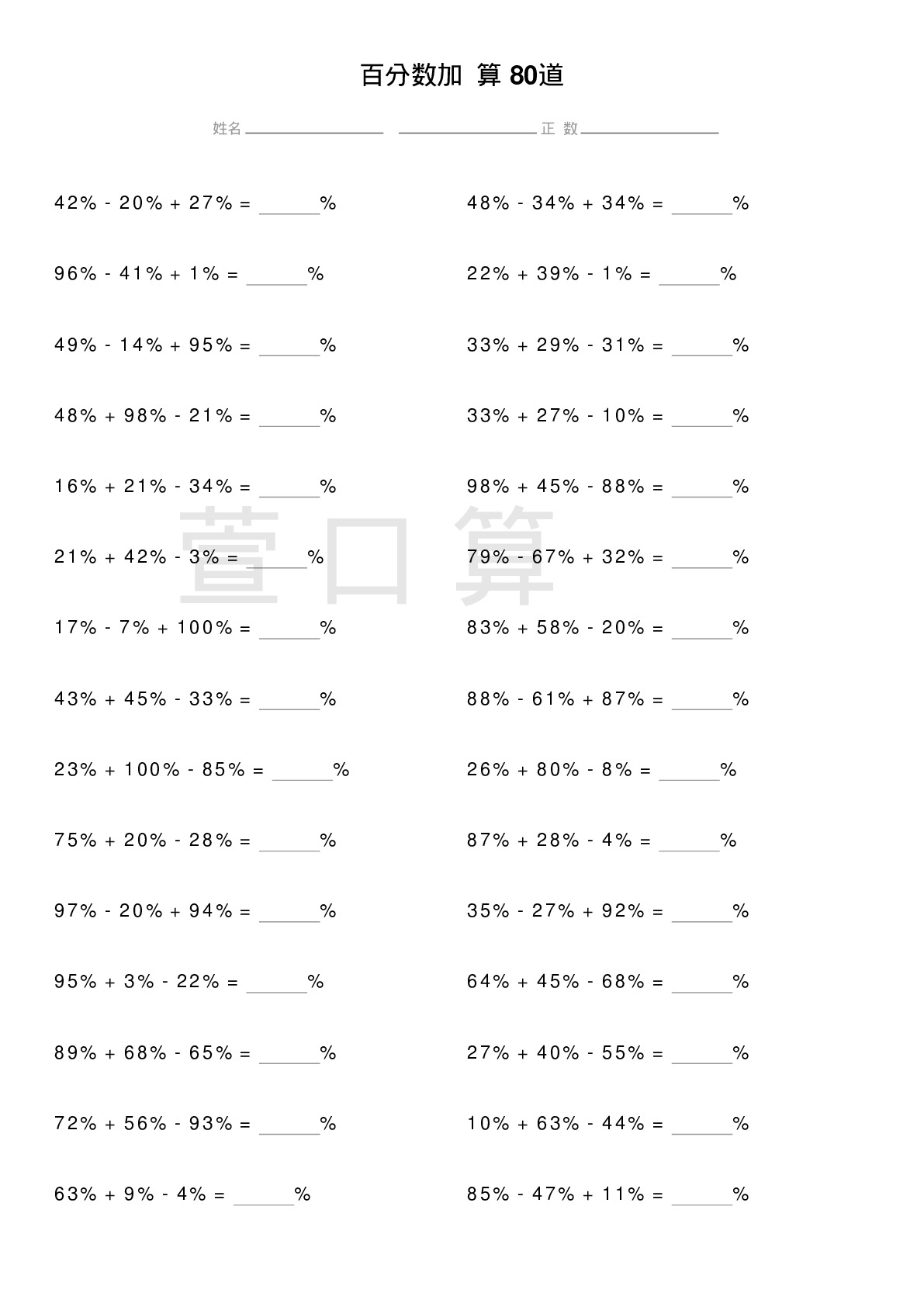Click answer blank for 42% - 20% + 27%
924x1307 pixels.
click(289, 205)
